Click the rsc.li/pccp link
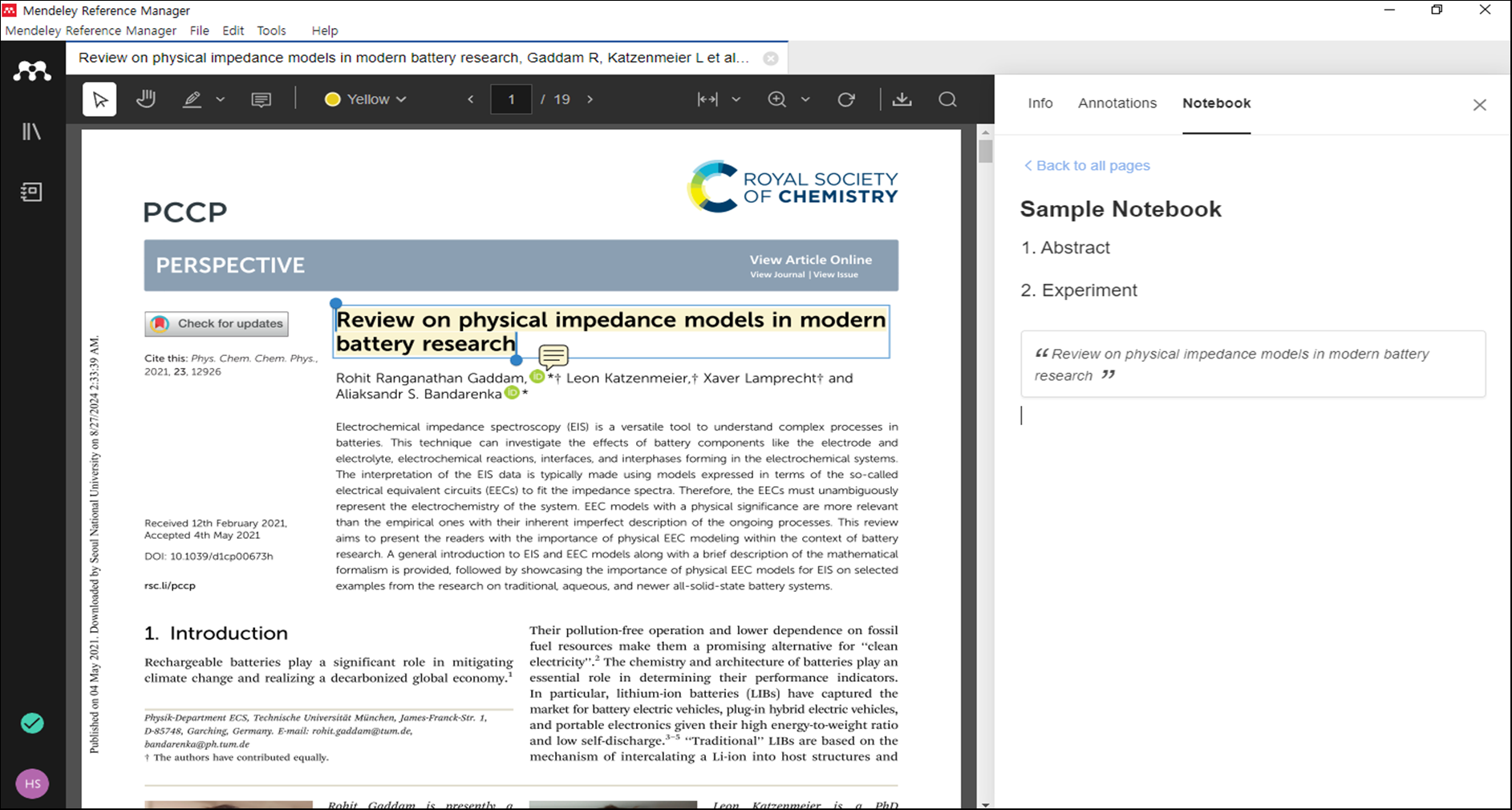Image resolution: width=1512 pixels, height=810 pixels. (170, 585)
